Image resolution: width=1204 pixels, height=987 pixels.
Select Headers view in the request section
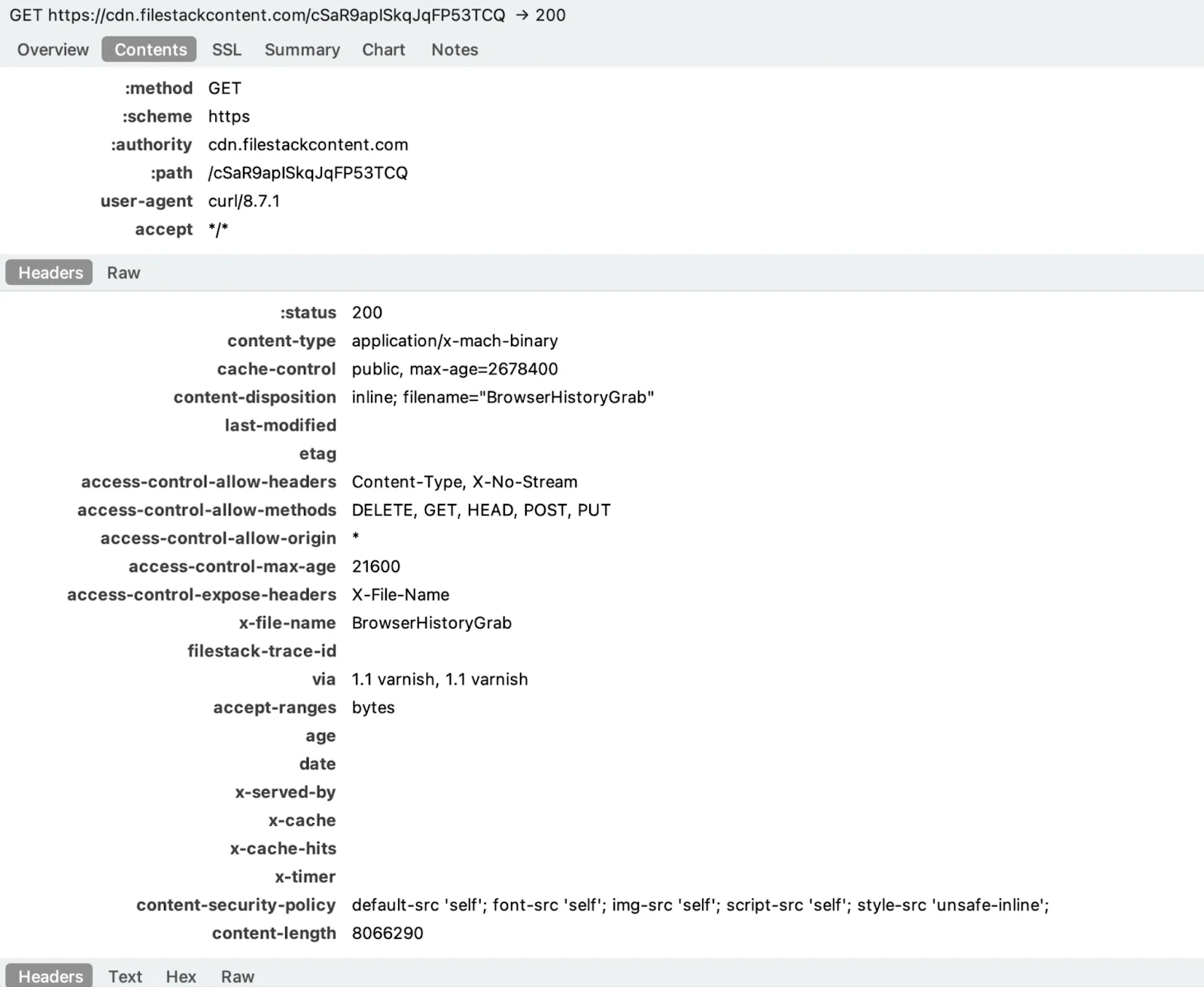(x=48, y=272)
